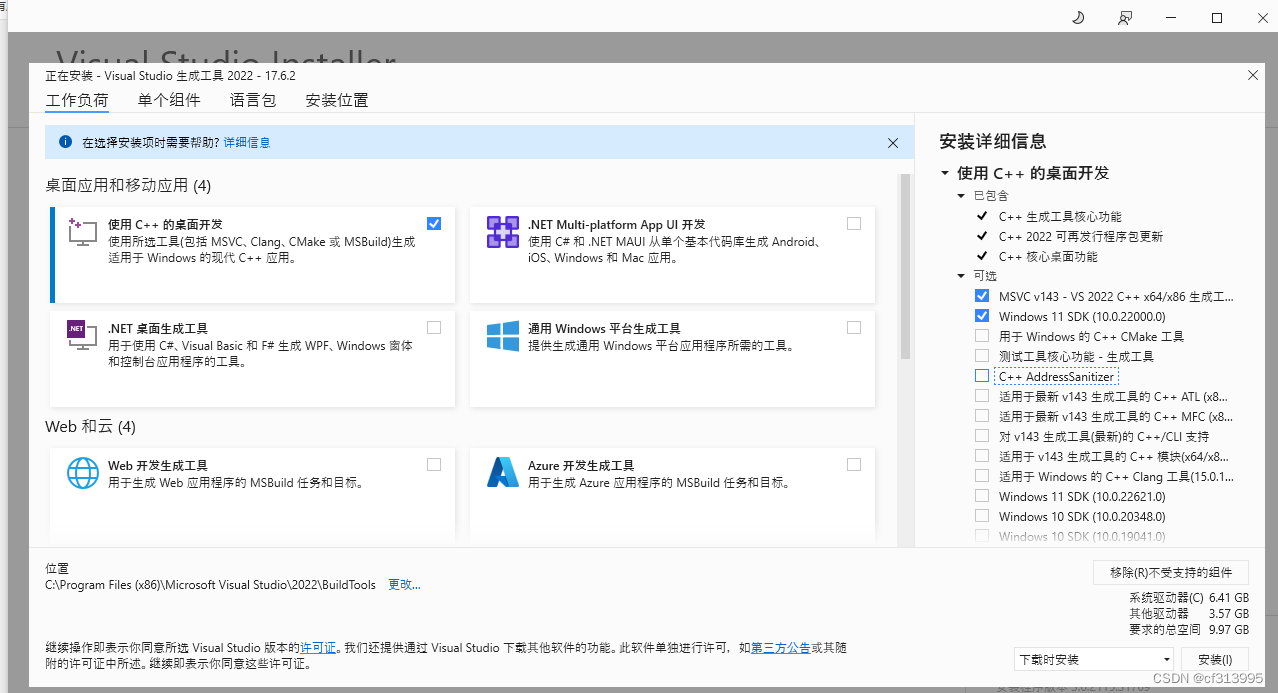Switch to the 语言包 tab

click(253, 100)
